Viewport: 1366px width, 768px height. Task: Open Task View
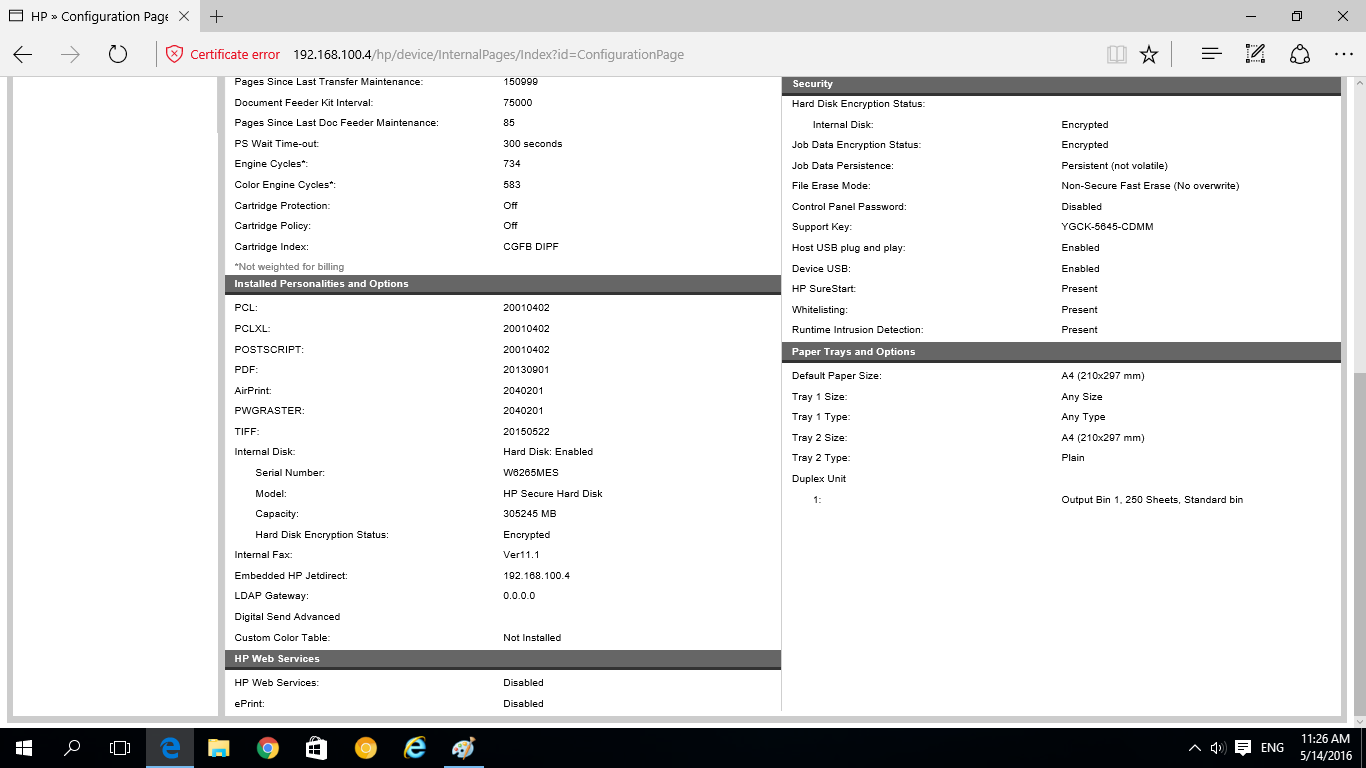[120, 748]
